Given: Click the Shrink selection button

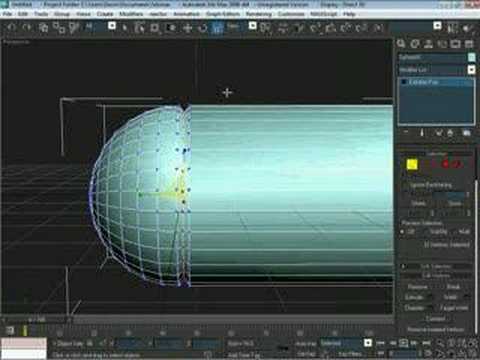Looking at the screenshot, I should pyautogui.click(x=418, y=203).
